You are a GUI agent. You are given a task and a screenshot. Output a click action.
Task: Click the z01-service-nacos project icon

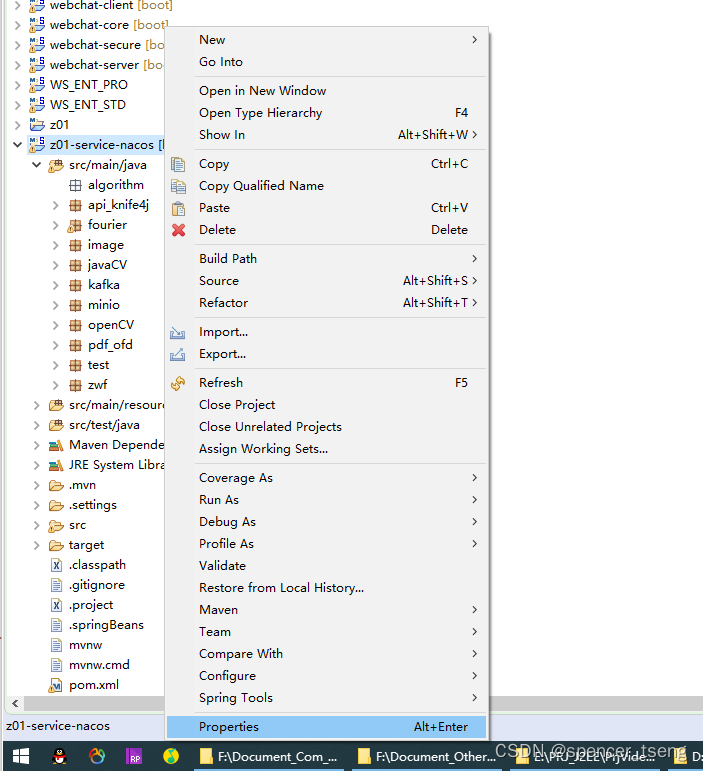pos(37,144)
